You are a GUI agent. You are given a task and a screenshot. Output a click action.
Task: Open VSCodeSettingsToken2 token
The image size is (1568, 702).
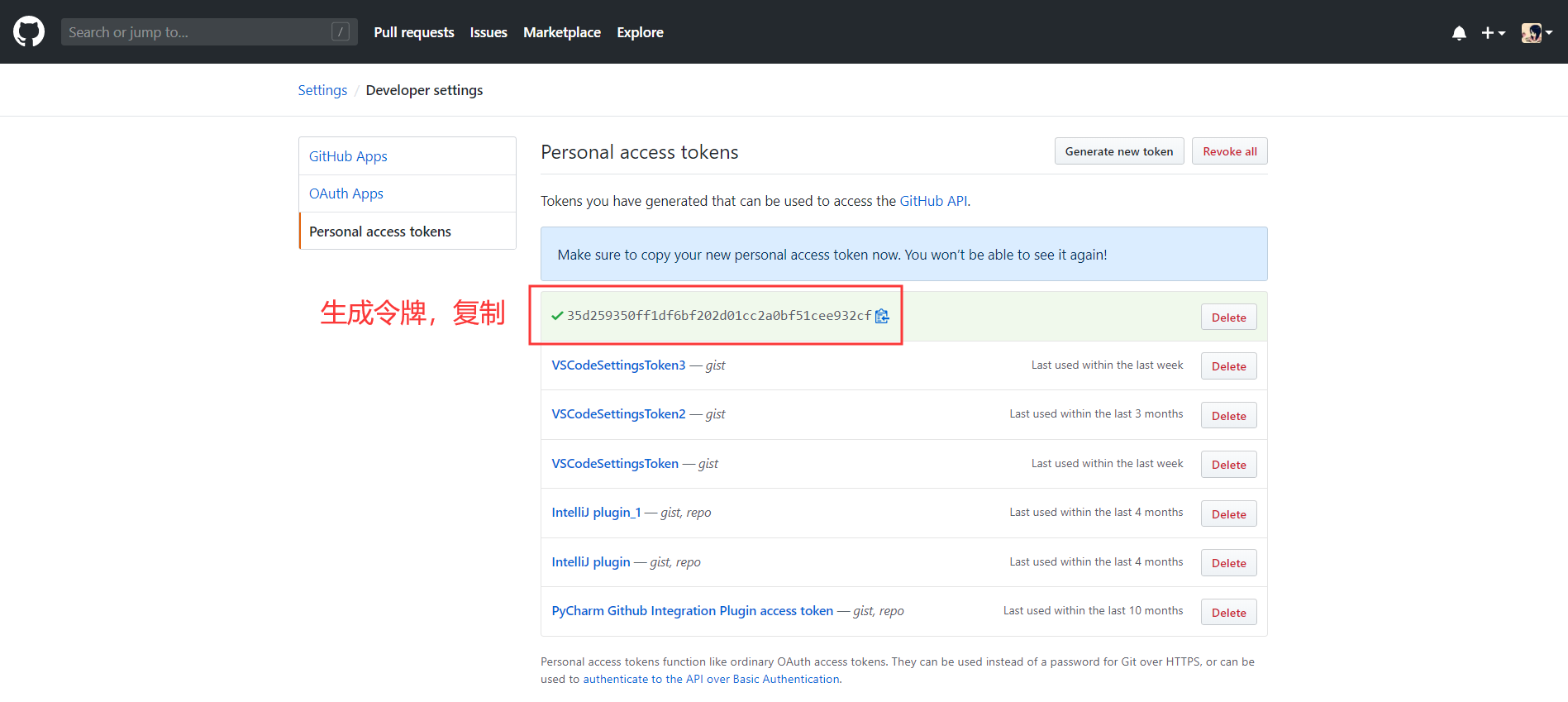pos(618,414)
